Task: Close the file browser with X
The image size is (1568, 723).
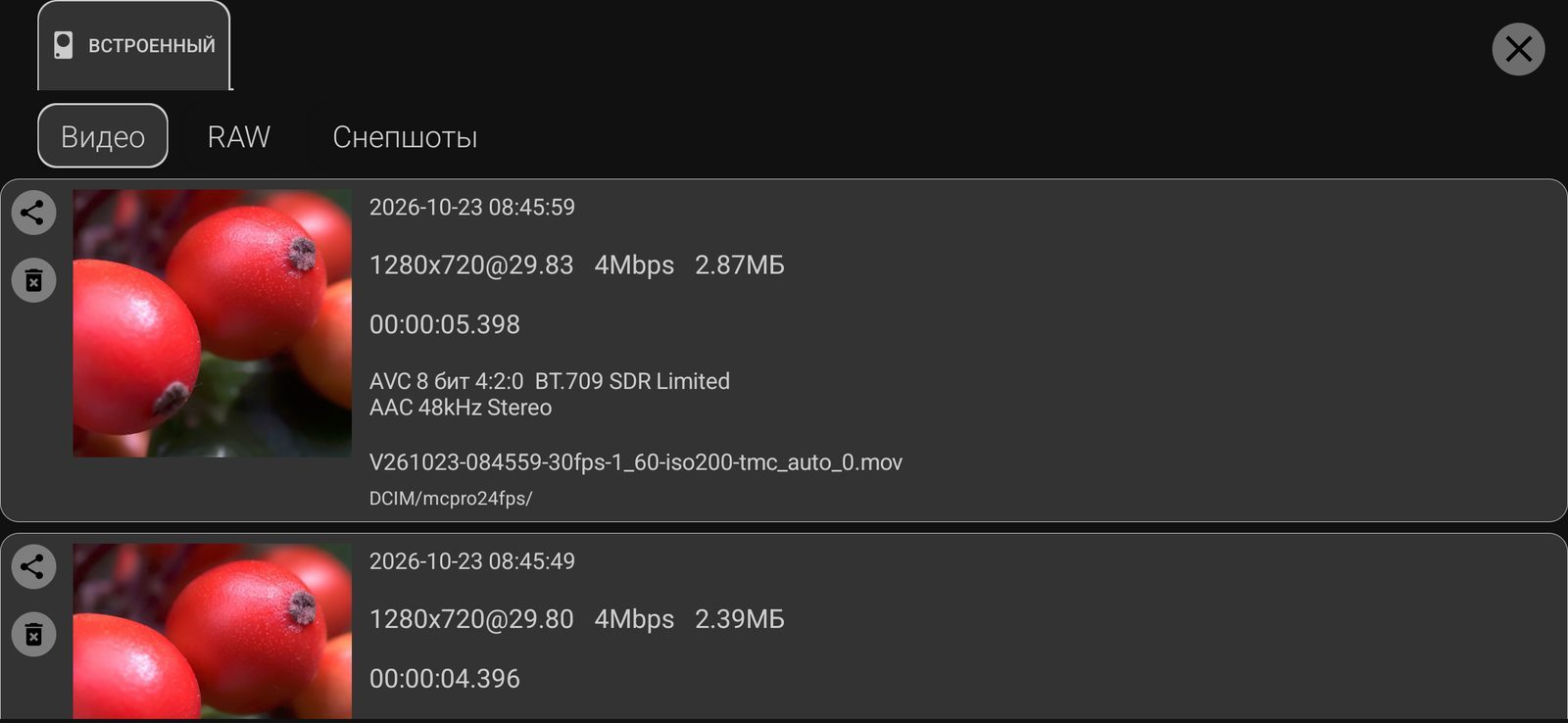Action: click(1518, 49)
